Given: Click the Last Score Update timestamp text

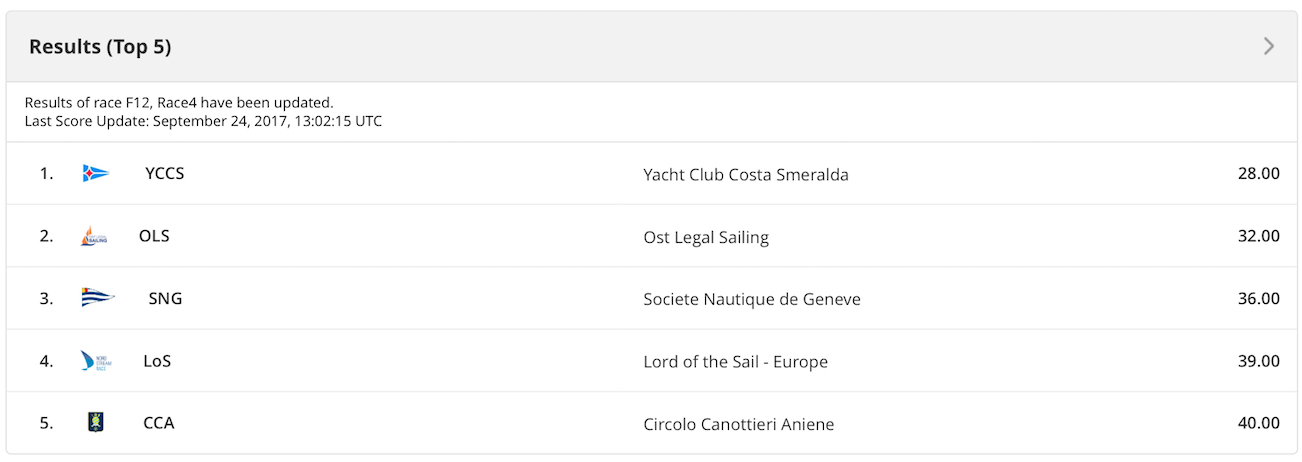Looking at the screenshot, I should [x=203, y=121].
